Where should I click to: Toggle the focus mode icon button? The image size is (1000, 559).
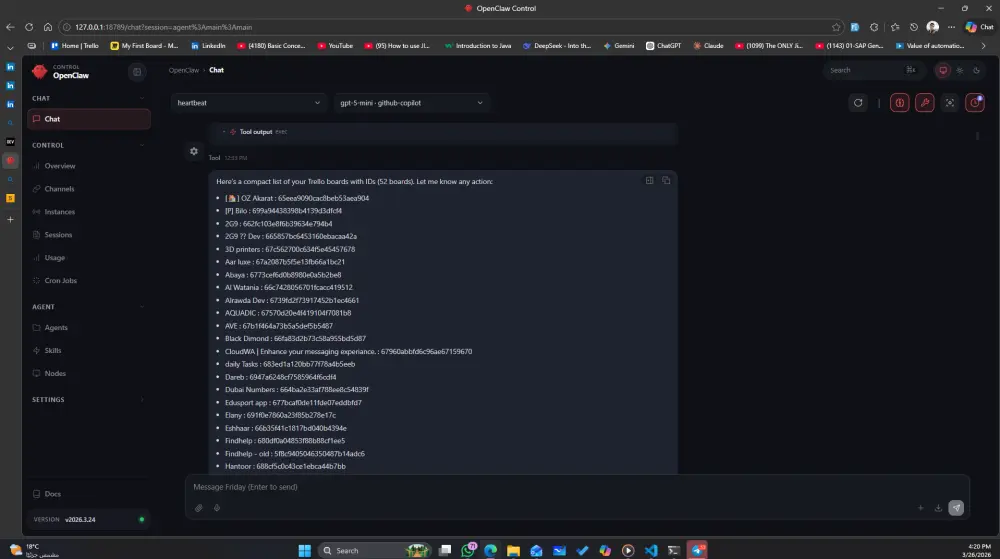950,103
